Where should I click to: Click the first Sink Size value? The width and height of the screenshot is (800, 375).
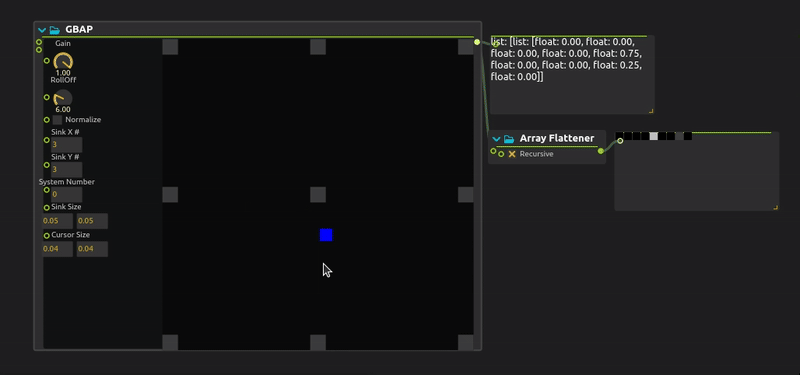tap(57, 221)
